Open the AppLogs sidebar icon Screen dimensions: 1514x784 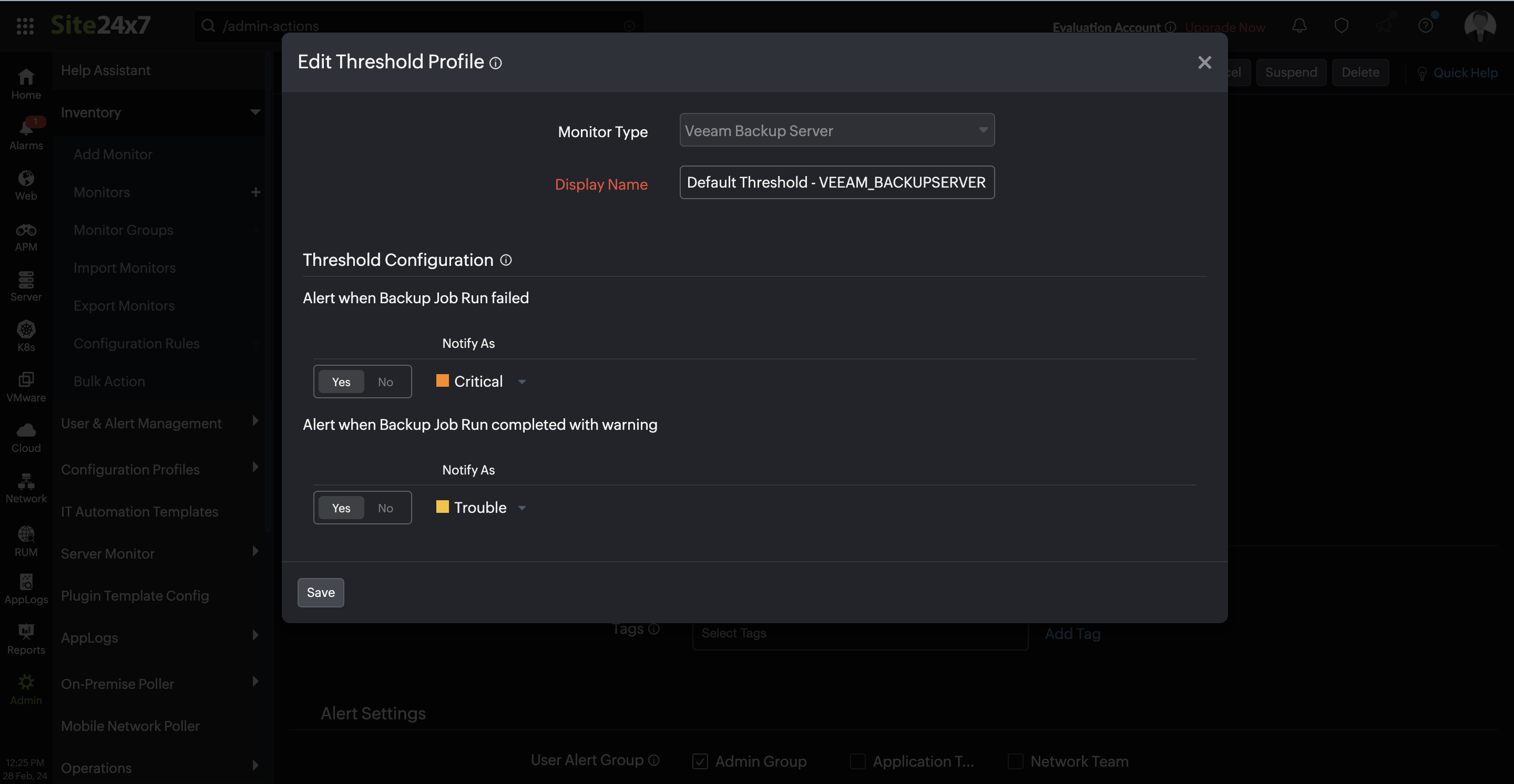tap(26, 582)
